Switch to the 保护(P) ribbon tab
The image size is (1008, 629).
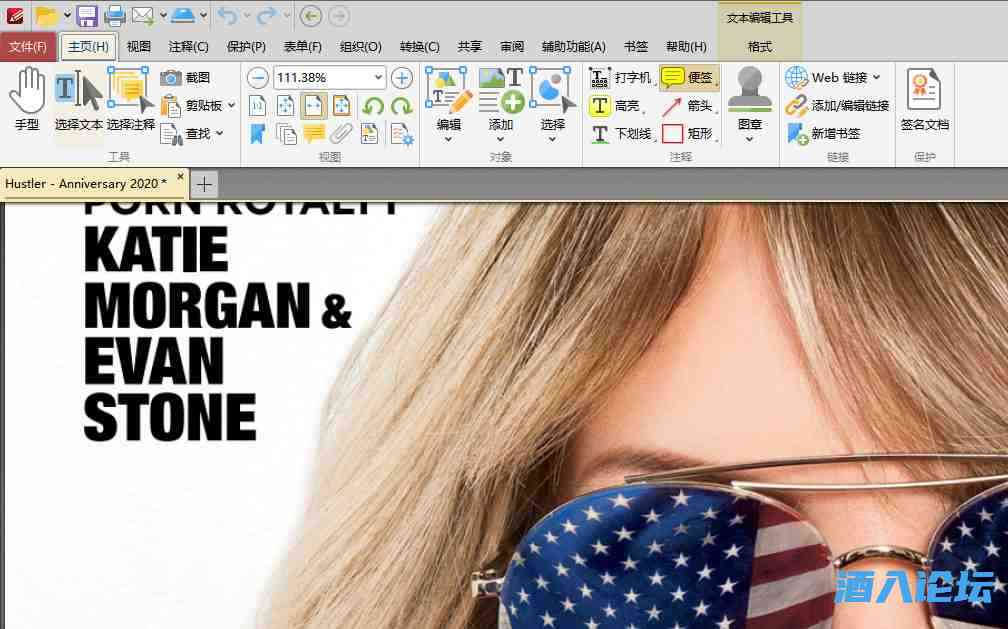point(246,47)
